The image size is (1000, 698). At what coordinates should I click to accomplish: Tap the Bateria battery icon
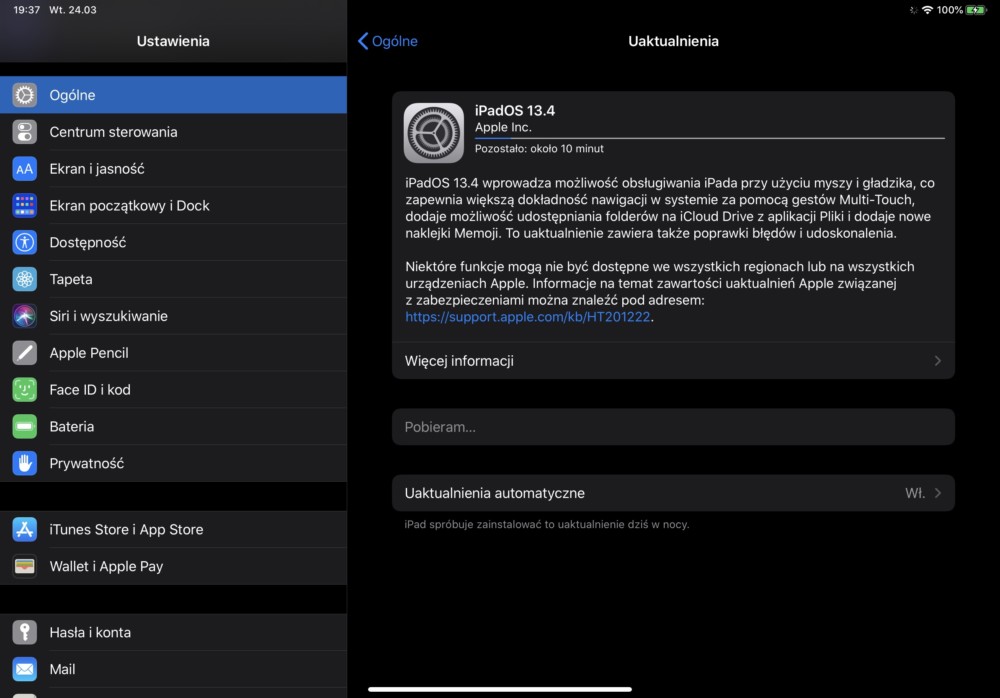pos(24,426)
